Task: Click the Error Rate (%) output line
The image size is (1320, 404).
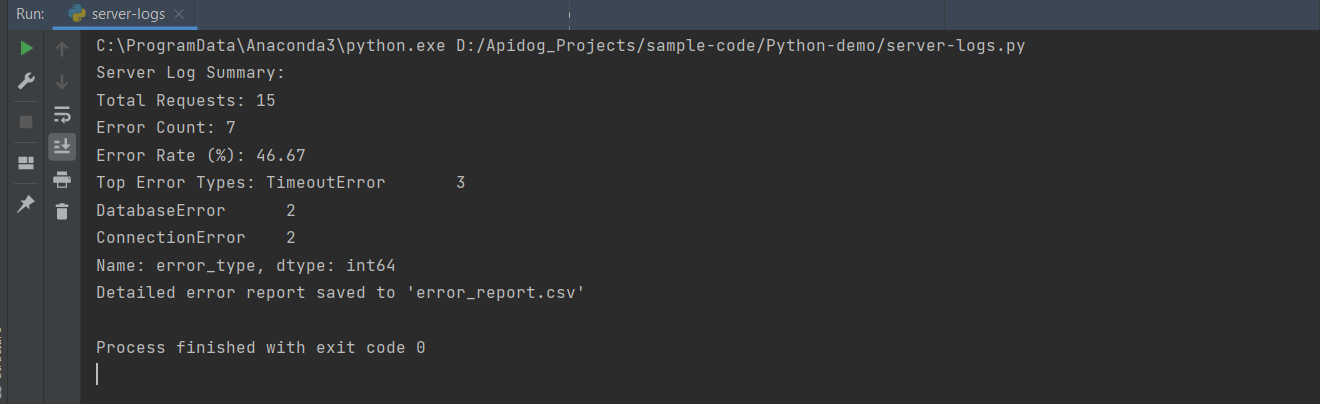Action: click(x=200, y=155)
